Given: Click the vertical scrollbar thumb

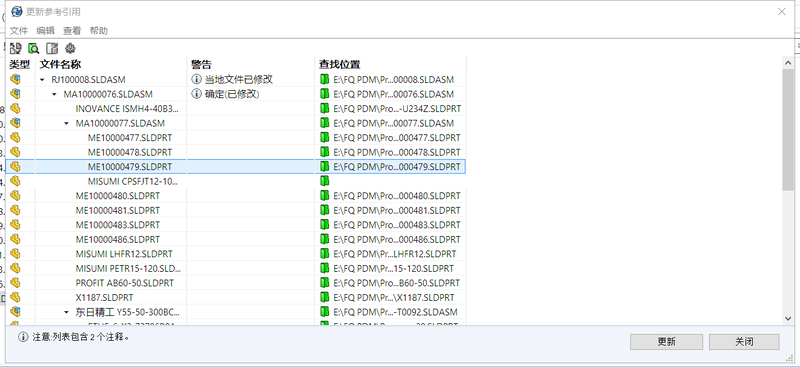Looking at the screenshot, I should [x=788, y=130].
